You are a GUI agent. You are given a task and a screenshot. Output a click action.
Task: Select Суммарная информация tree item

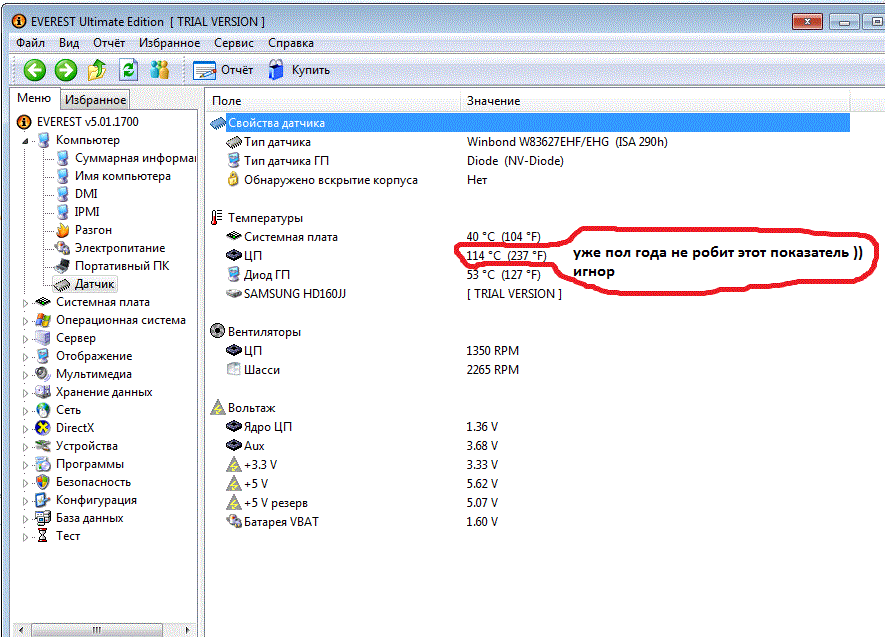tap(135, 158)
